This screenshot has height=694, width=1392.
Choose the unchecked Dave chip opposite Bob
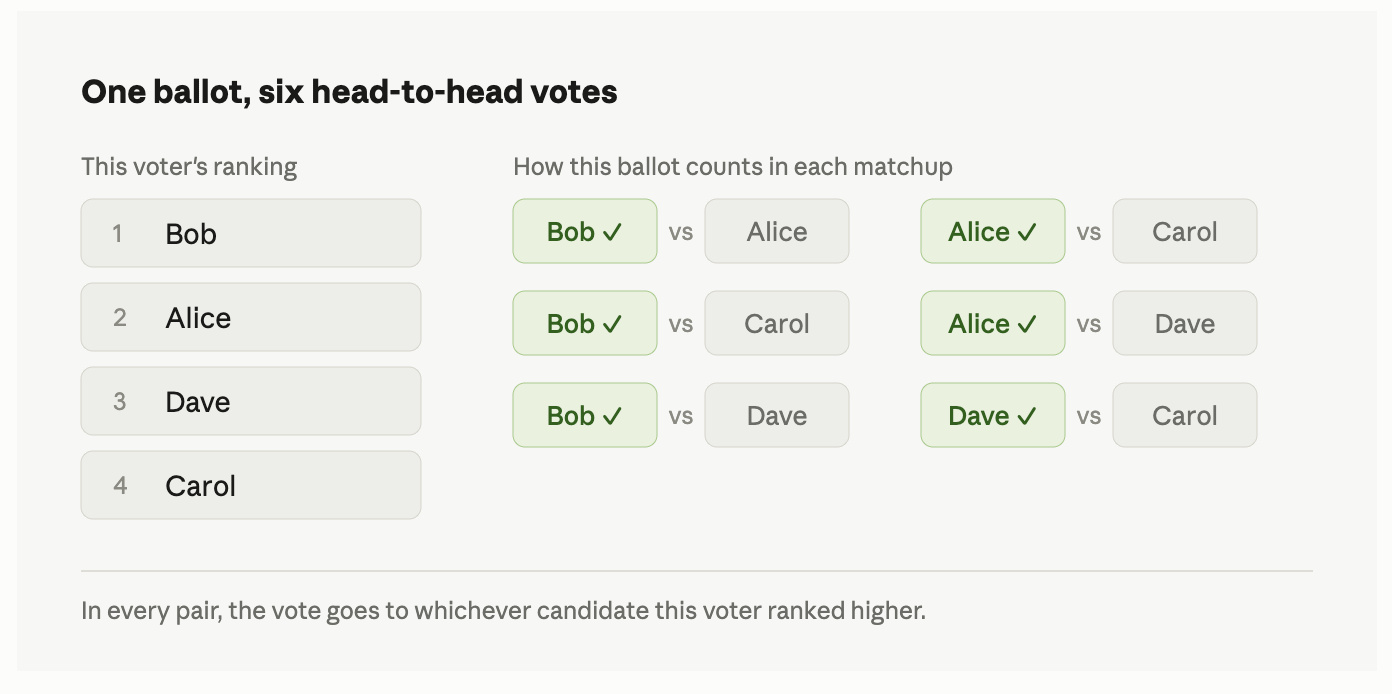point(777,415)
